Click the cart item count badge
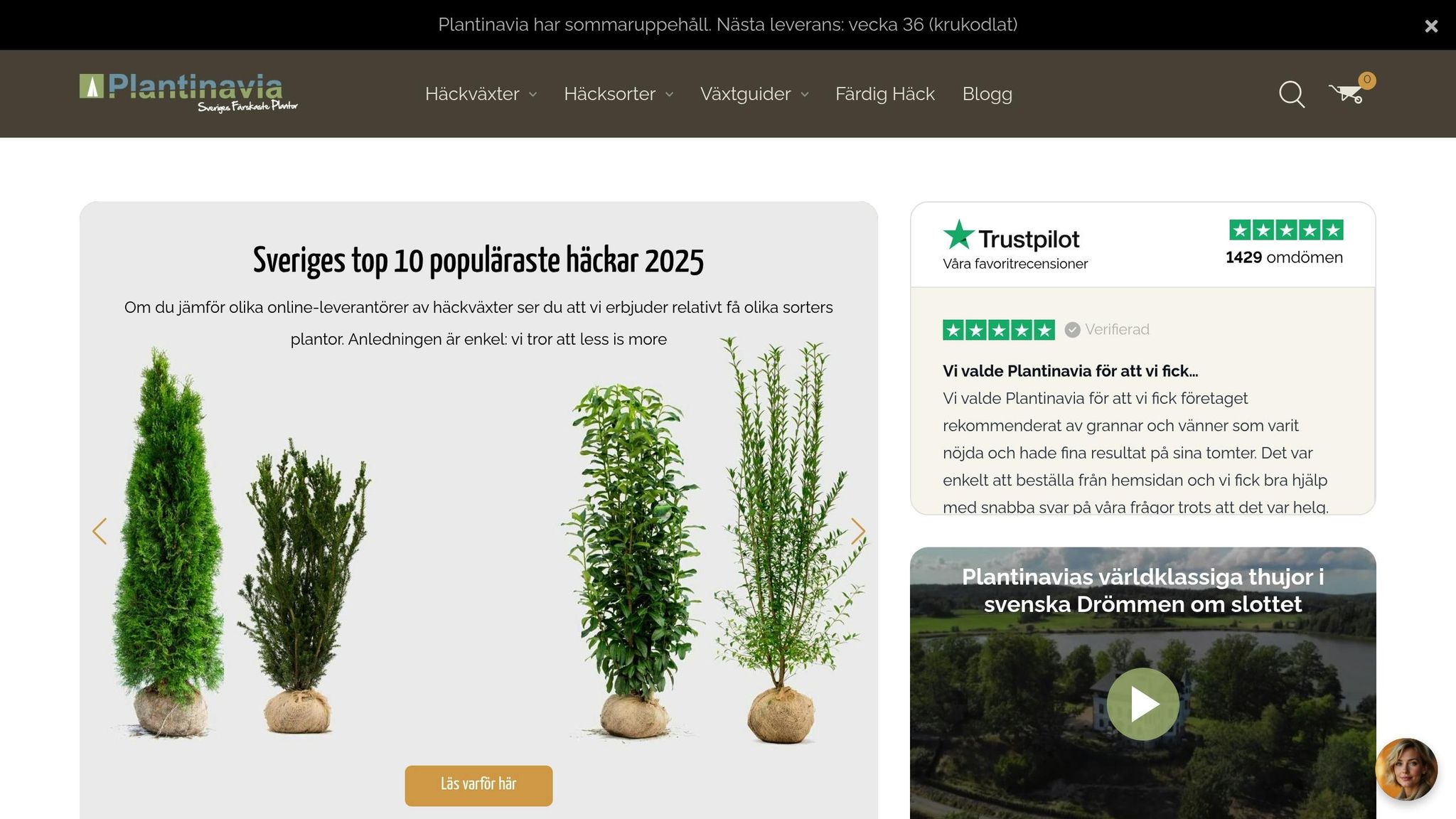 [1366, 80]
